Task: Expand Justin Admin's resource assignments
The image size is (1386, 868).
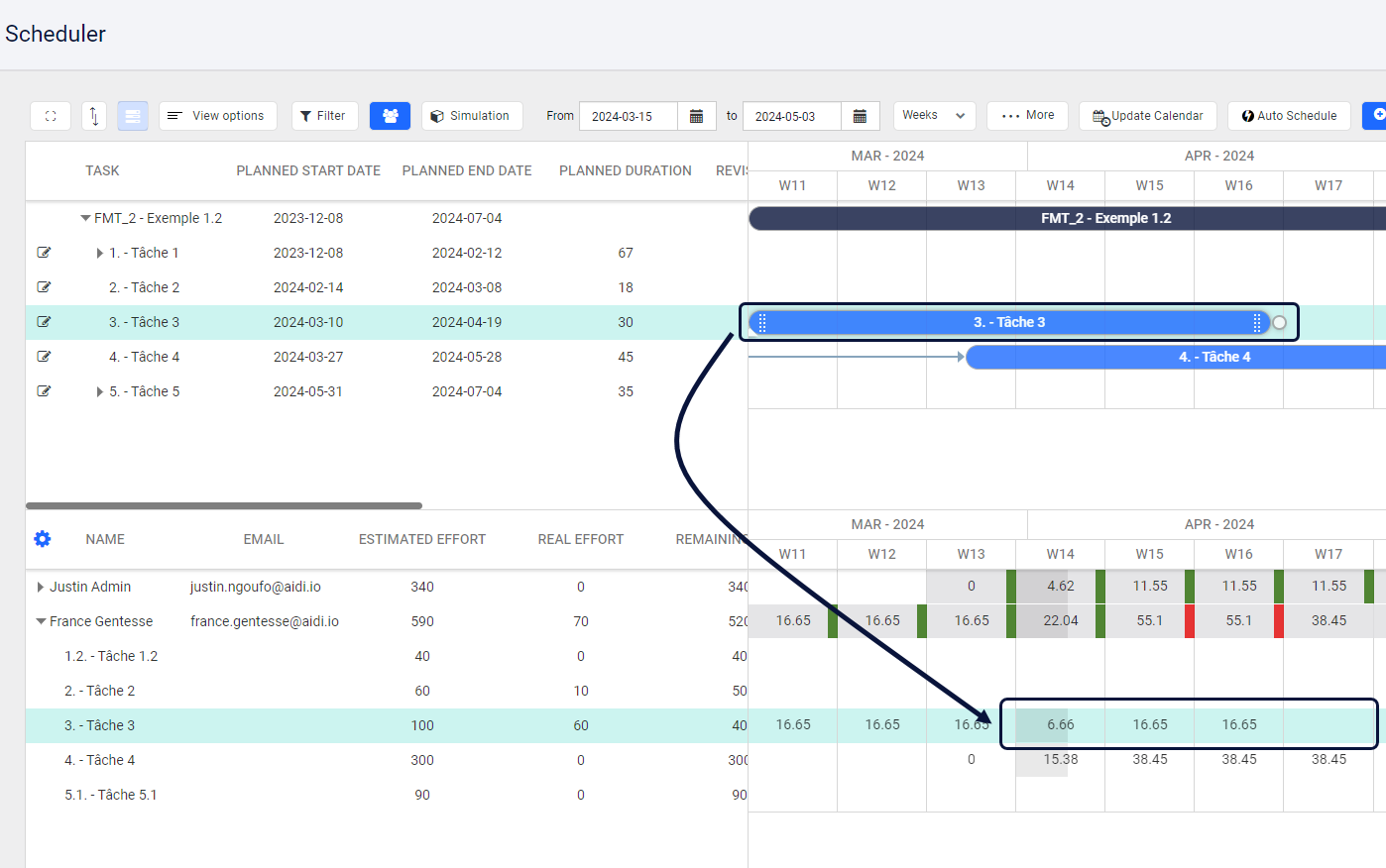Action: [x=42, y=586]
